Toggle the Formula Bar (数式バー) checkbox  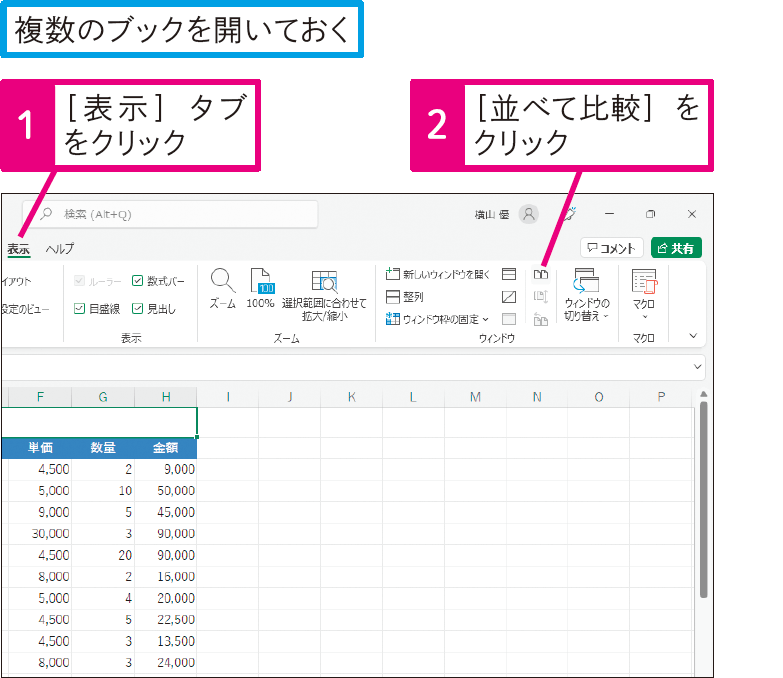pos(137,281)
